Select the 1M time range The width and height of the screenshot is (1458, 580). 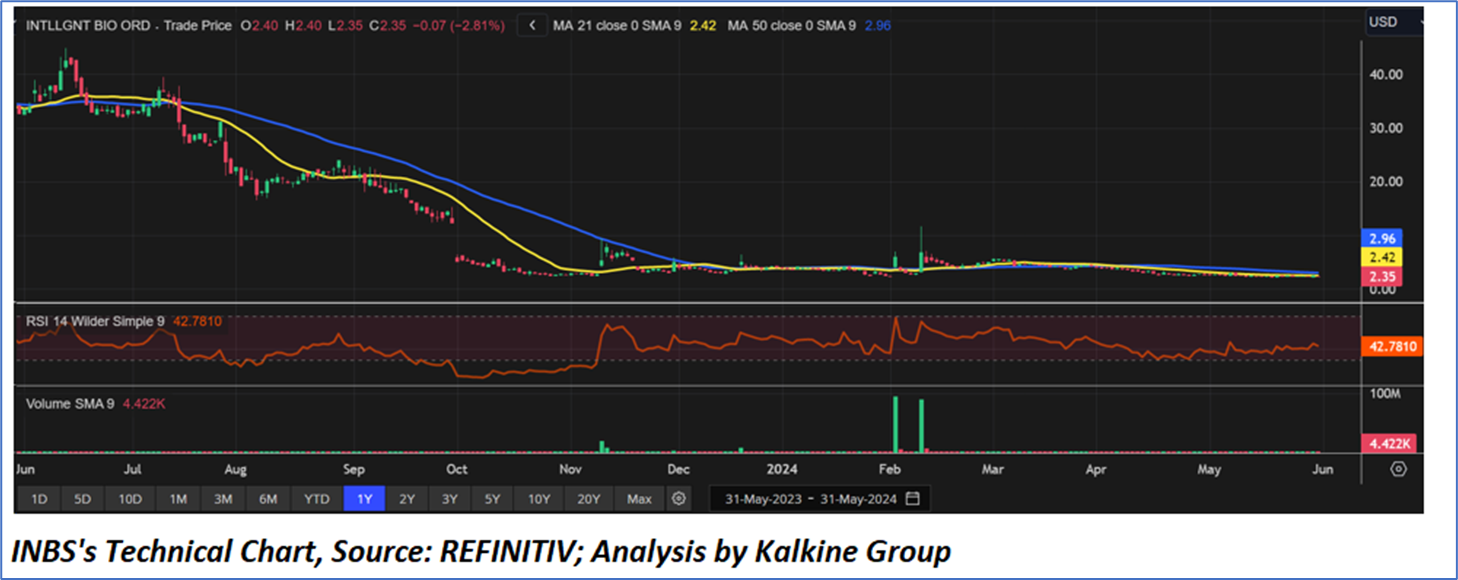coord(177,498)
